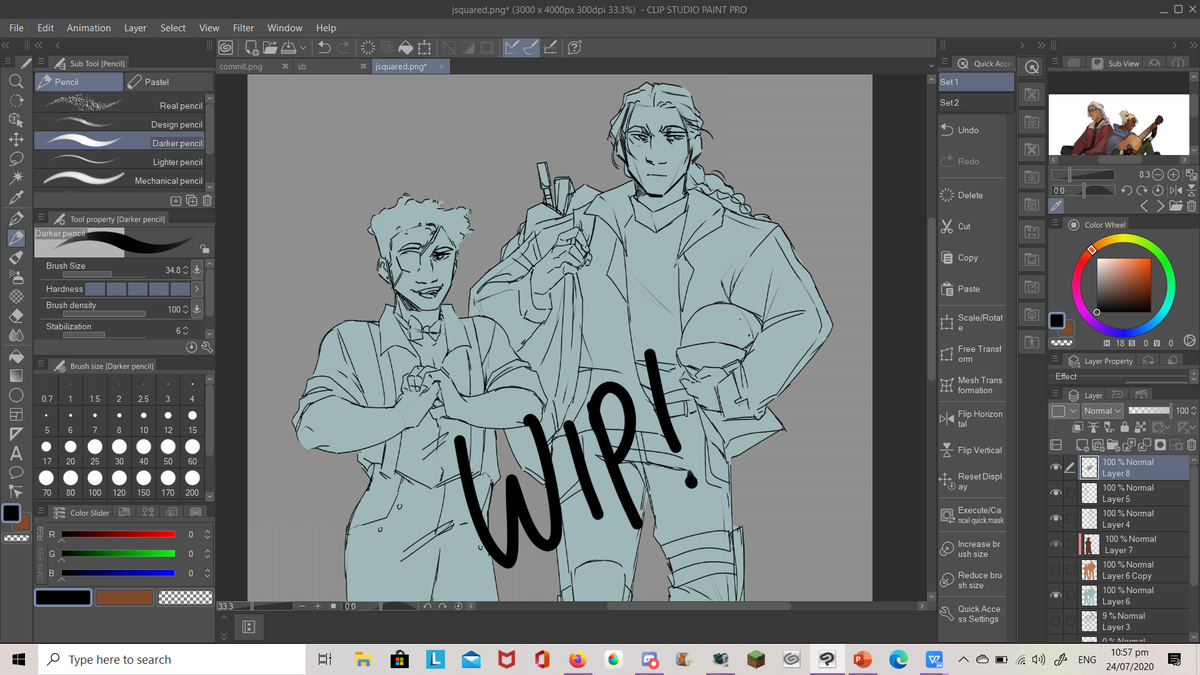Screen dimensions: 1200x675
Task: Hide Layer 5 with its eye icon
Action: 1055,493
